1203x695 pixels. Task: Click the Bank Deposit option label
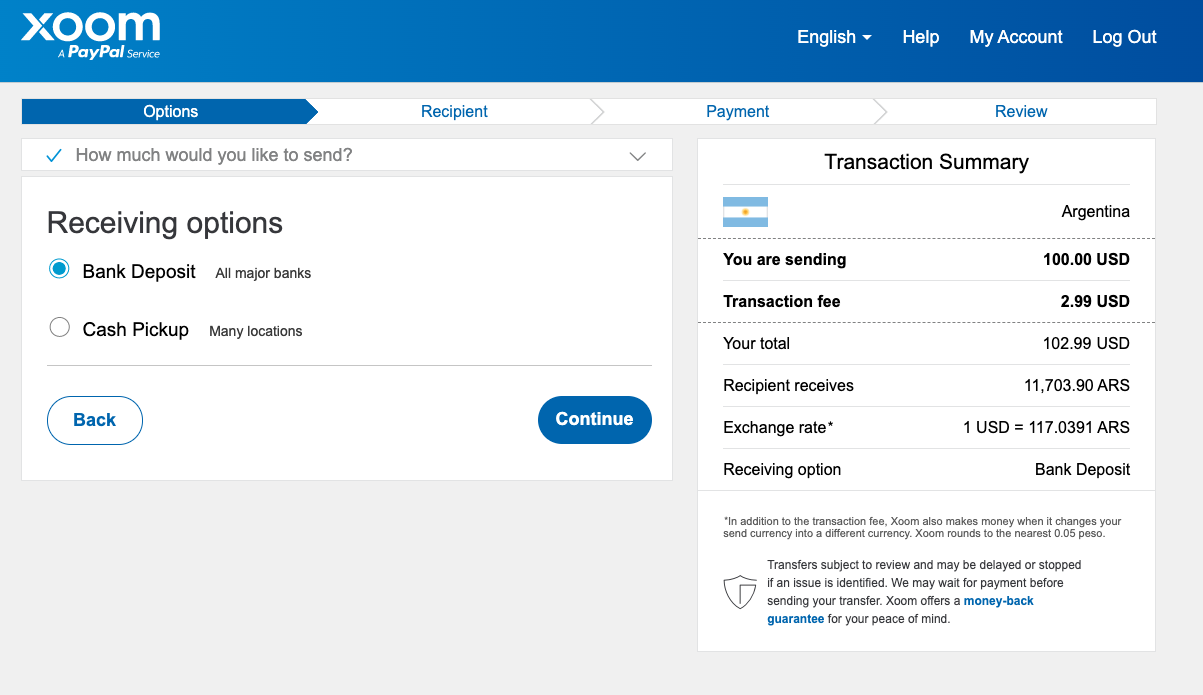pos(139,272)
